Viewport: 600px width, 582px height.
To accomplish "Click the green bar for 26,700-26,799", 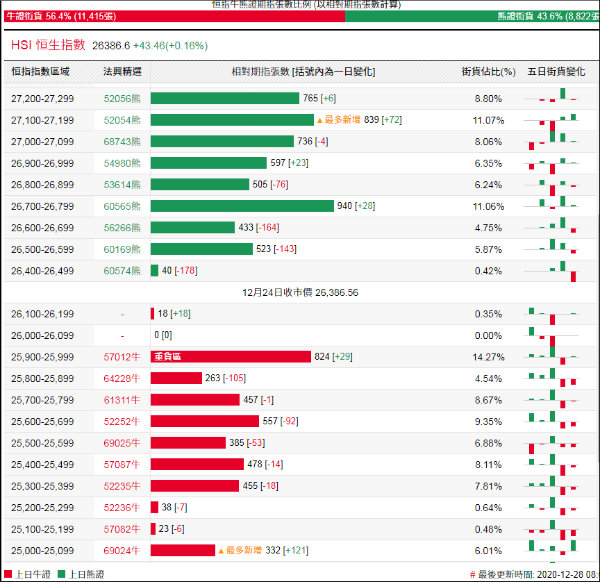I will pos(242,206).
